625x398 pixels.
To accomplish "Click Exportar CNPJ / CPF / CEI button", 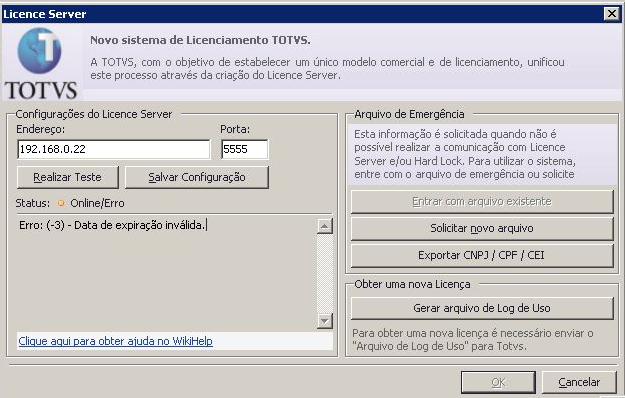I will (482, 255).
